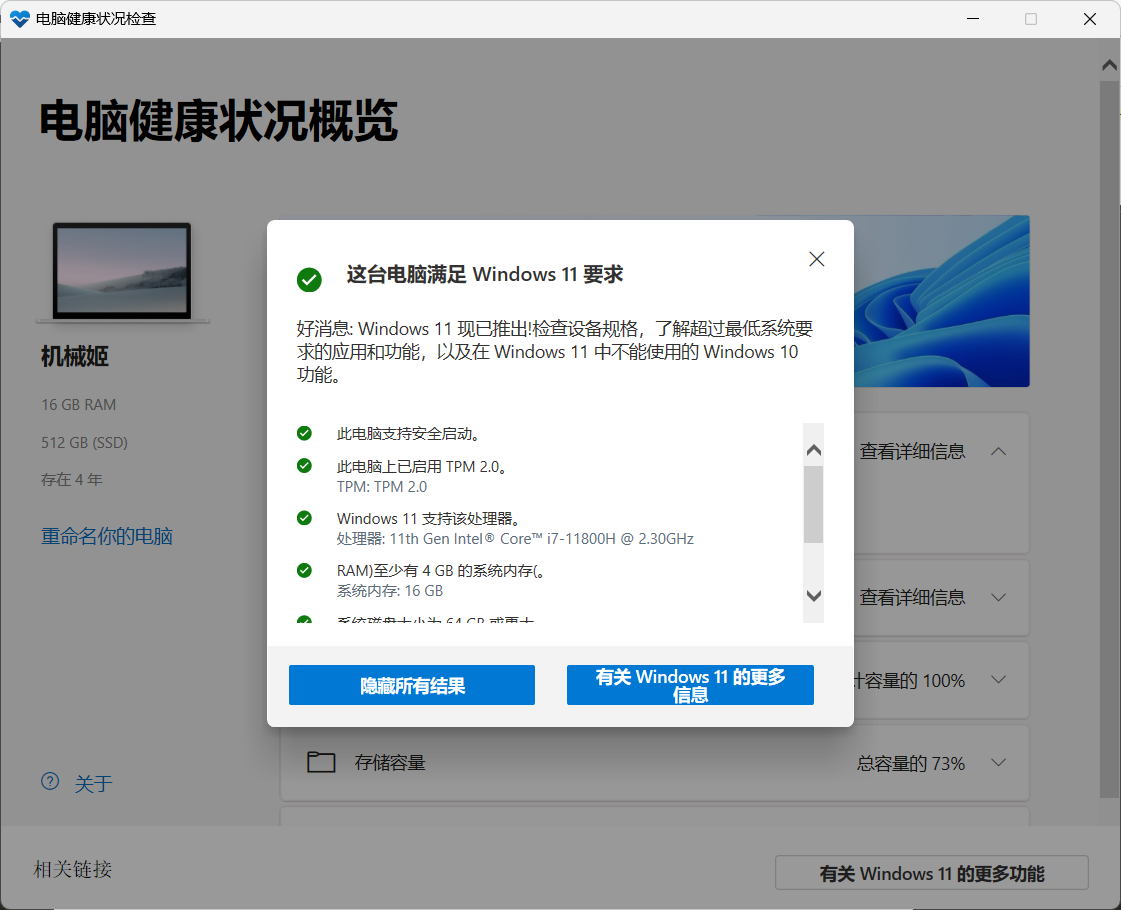Click the checkmark beside the RAM requirement result

pyautogui.click(x=304, y=570)
